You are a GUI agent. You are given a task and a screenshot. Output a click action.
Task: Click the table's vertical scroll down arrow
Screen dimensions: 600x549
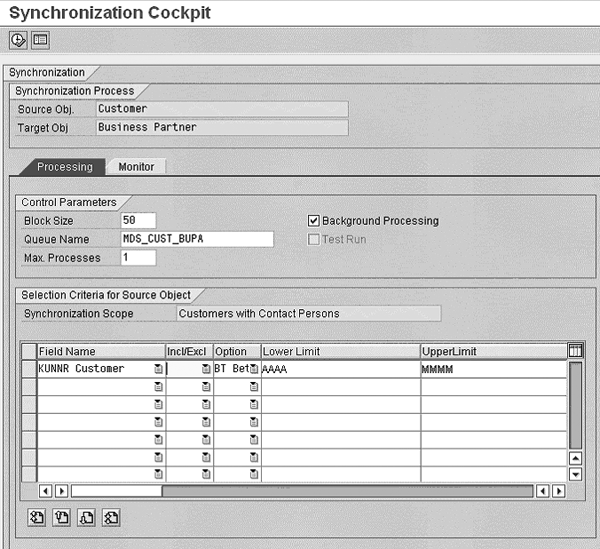(575, 474)
